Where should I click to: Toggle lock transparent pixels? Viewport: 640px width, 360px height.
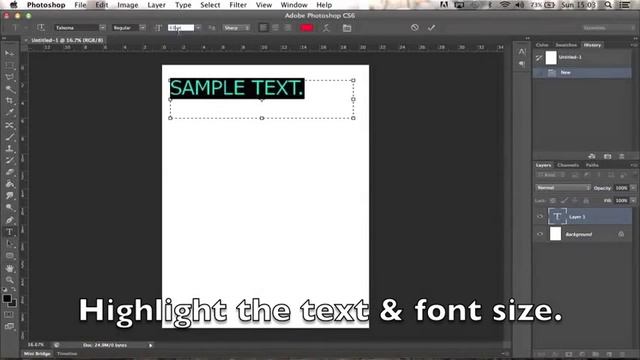pyautogui.click(x=553, y=200)
